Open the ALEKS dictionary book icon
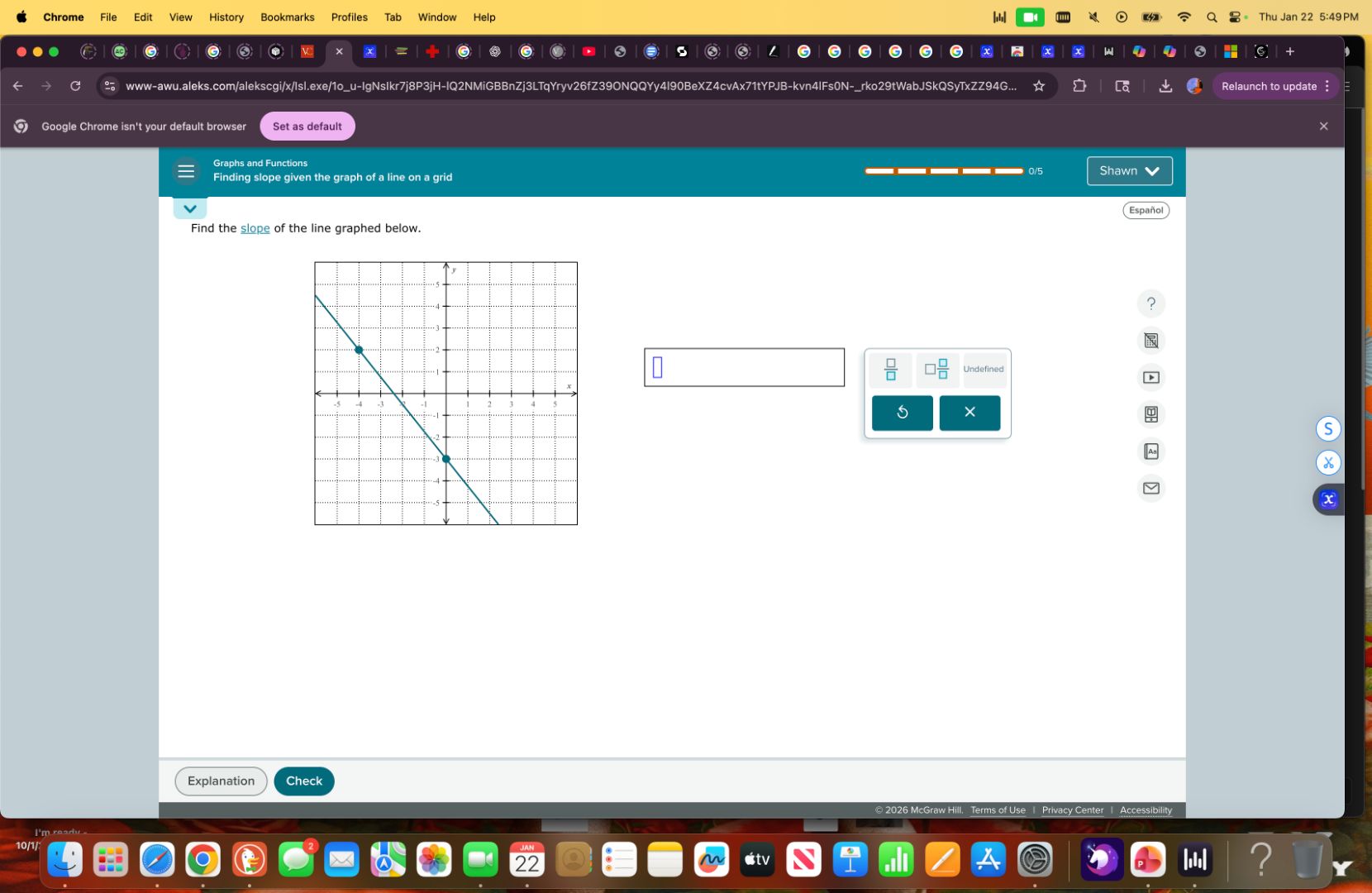The image size is (1372, 893). [1150, 414]
